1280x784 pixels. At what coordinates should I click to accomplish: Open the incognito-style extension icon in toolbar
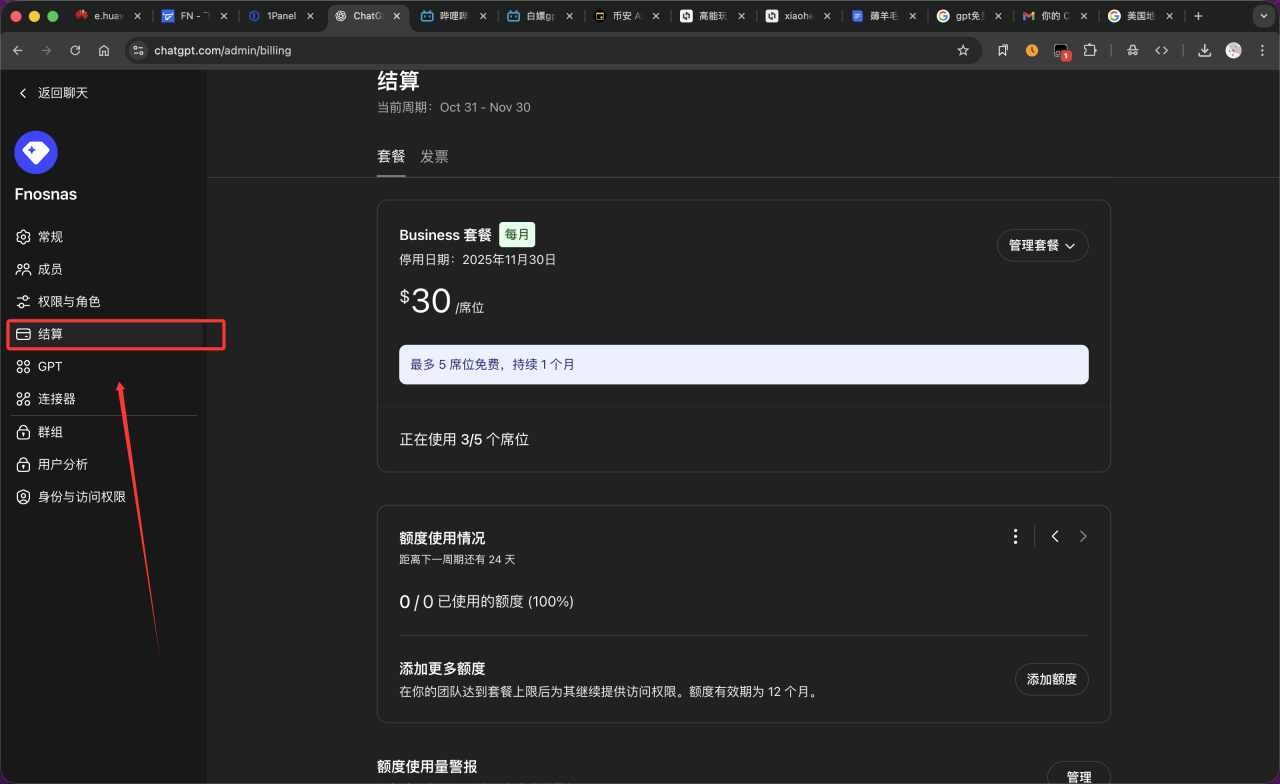point(1132,50)
